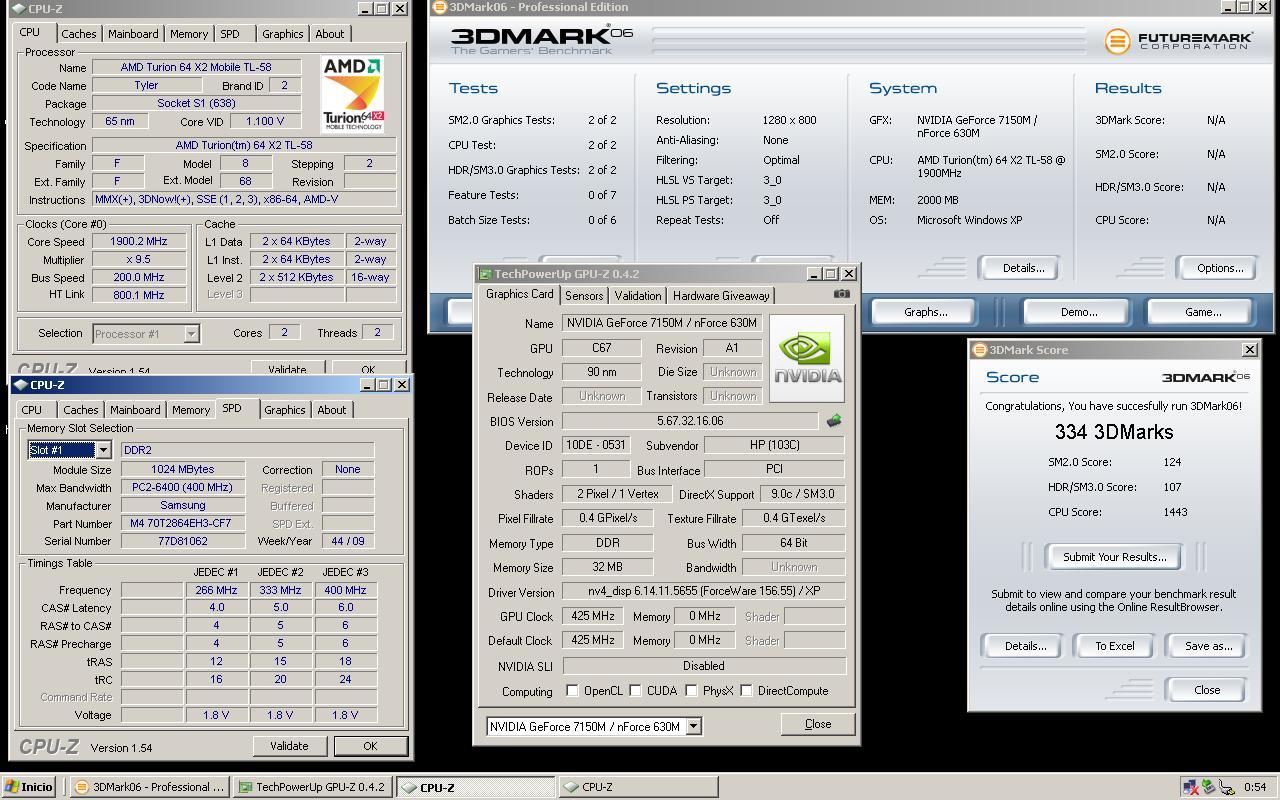Click the 3DMark06 logo in the Score window
1280x800 pixels.
(1205, 377)
